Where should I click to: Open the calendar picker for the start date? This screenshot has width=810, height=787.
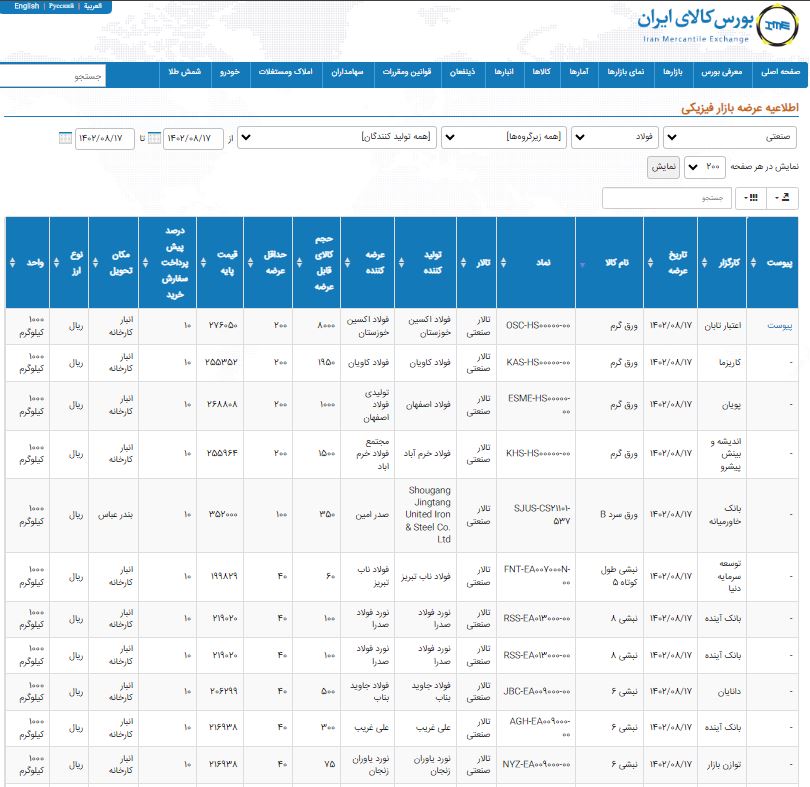pos(154,138)
